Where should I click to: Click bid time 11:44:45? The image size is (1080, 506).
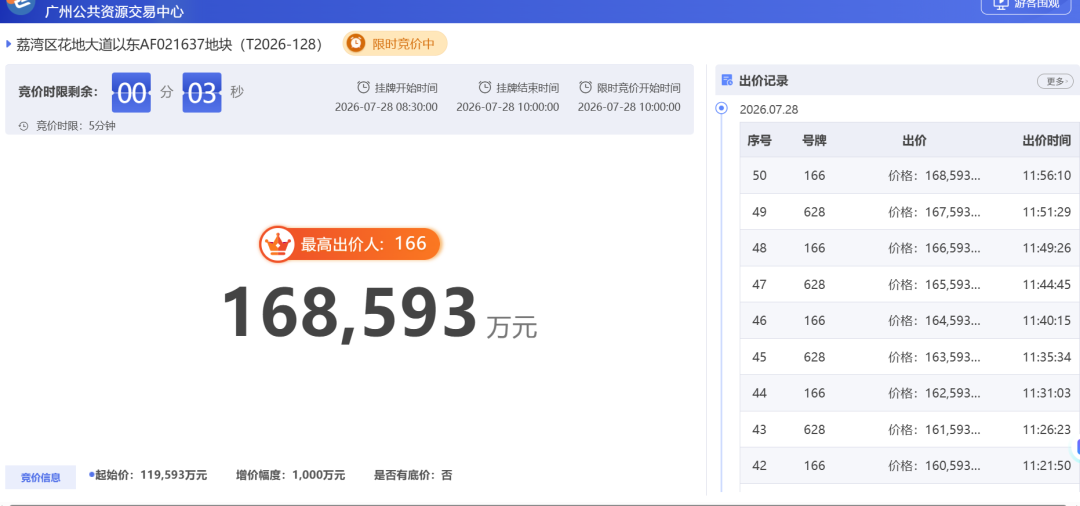click(x=1046, y=284)
